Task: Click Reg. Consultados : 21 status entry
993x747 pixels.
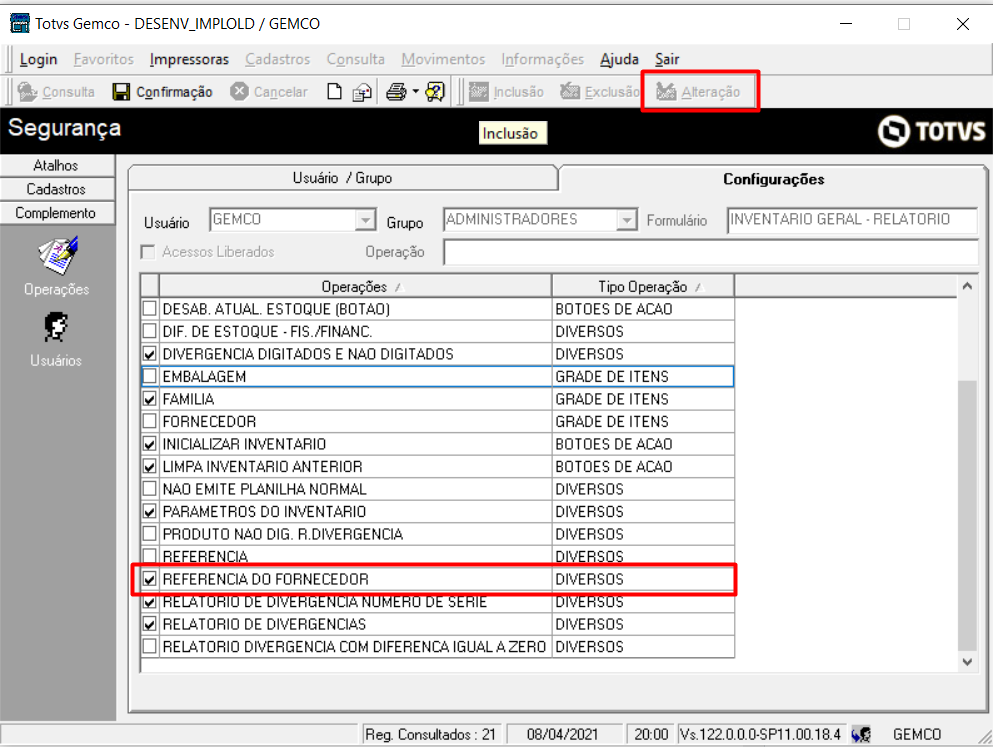Action: (x=430, y=734)
